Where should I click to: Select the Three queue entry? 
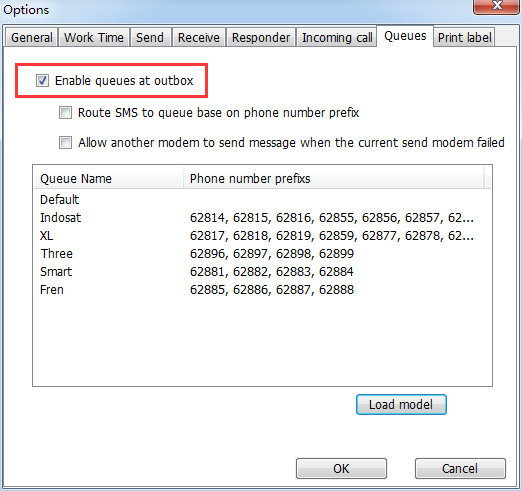[262, 254]
